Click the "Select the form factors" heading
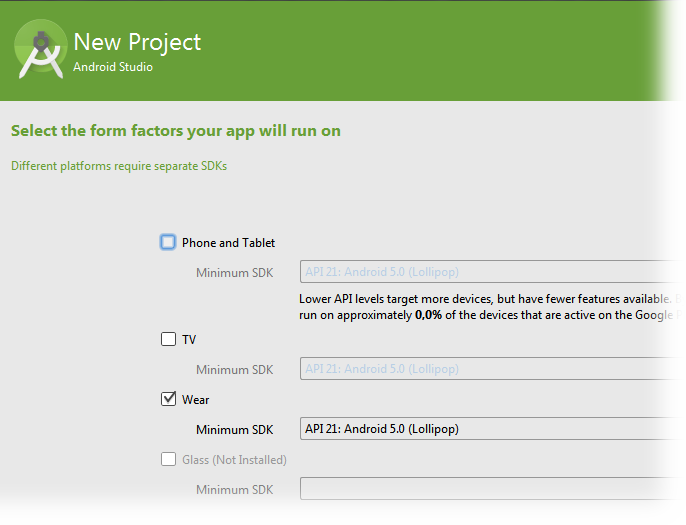The image size is (686, 525). 182,131
